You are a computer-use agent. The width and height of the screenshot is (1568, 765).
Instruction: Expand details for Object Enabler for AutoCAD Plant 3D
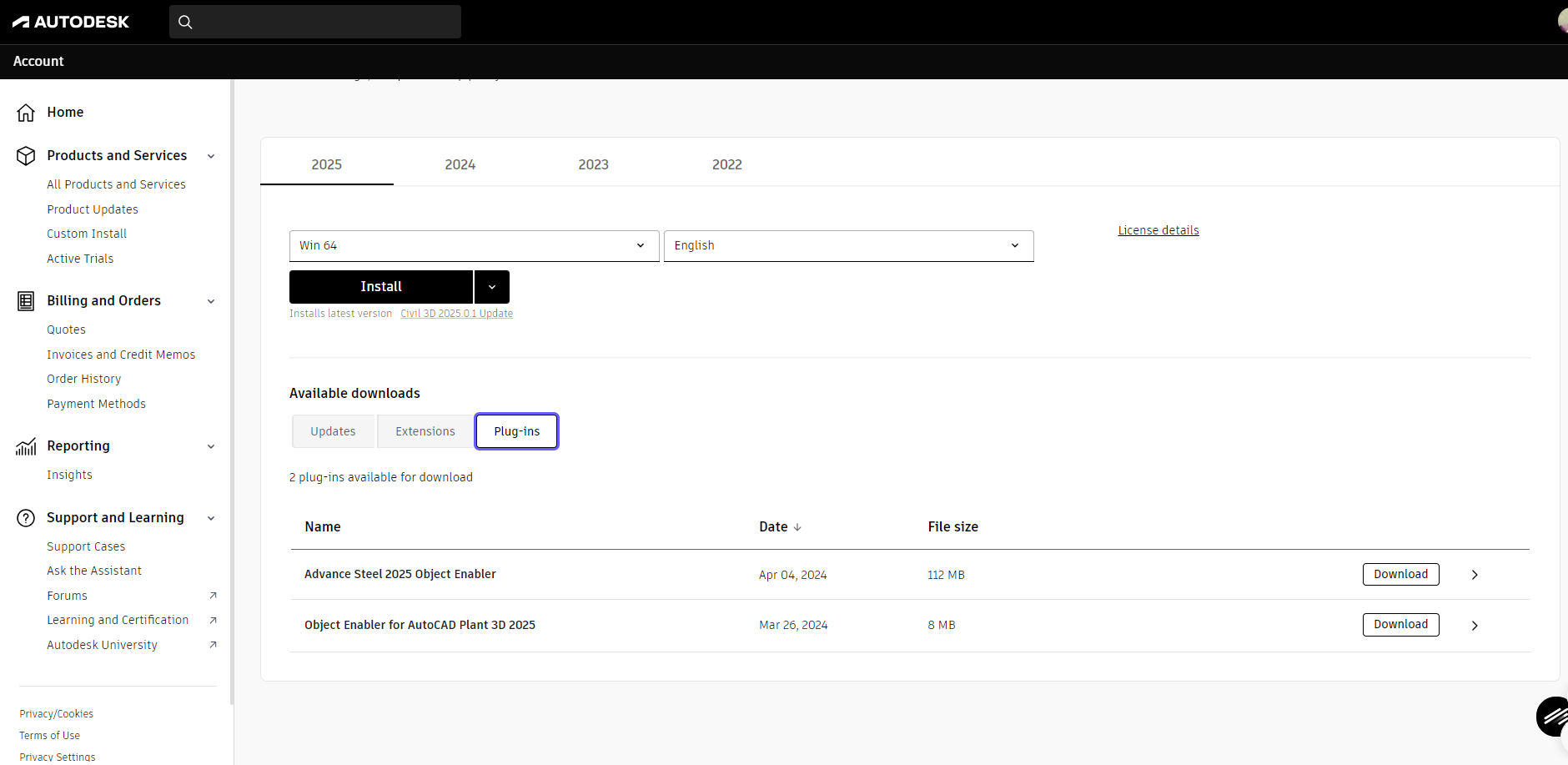coord(1475,626)
